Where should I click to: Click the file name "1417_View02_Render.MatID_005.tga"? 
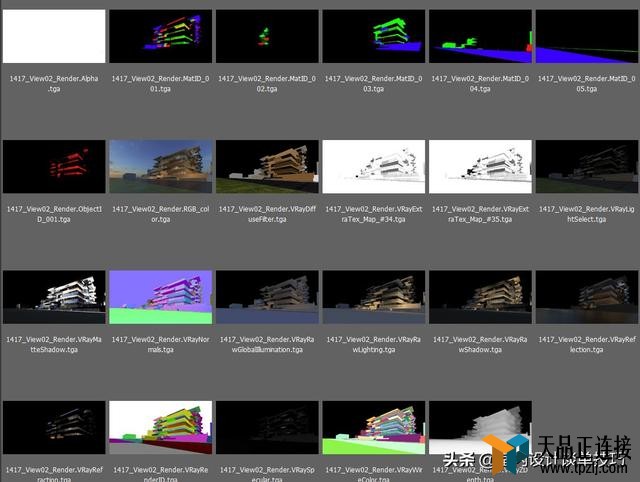point(587,83)
